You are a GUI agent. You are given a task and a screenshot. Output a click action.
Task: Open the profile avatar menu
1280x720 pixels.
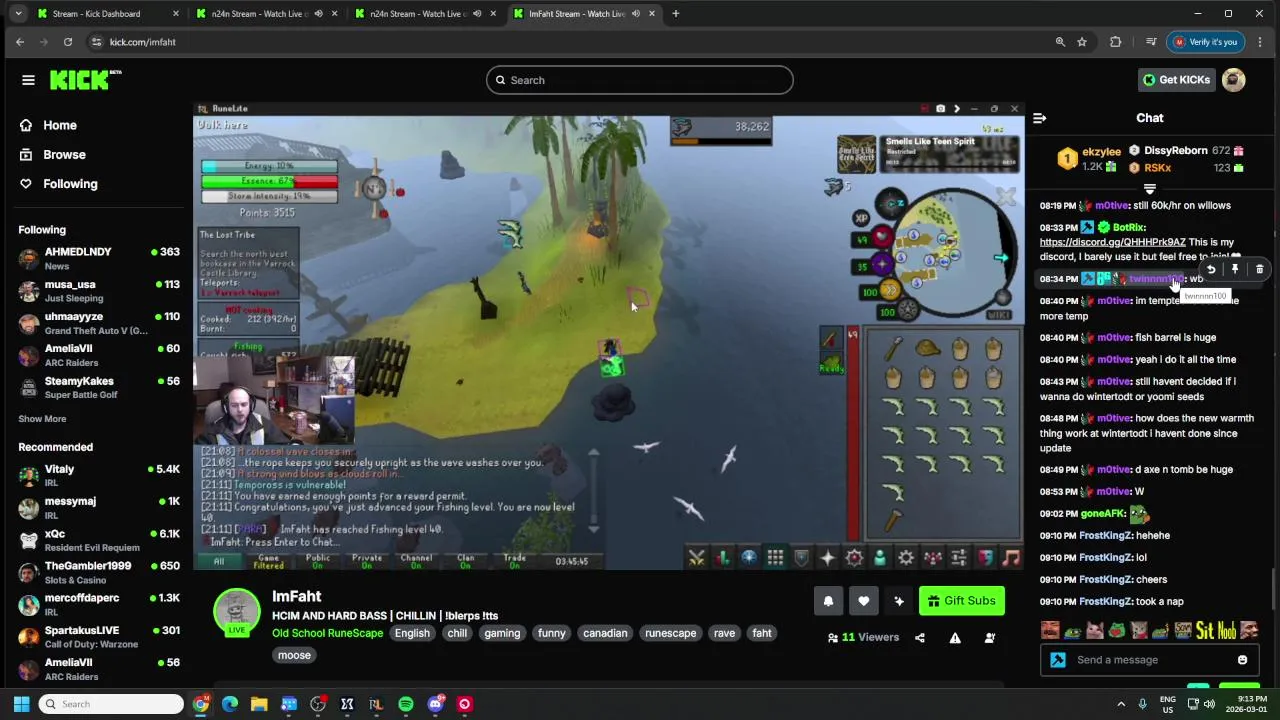tap(1234, 80)
